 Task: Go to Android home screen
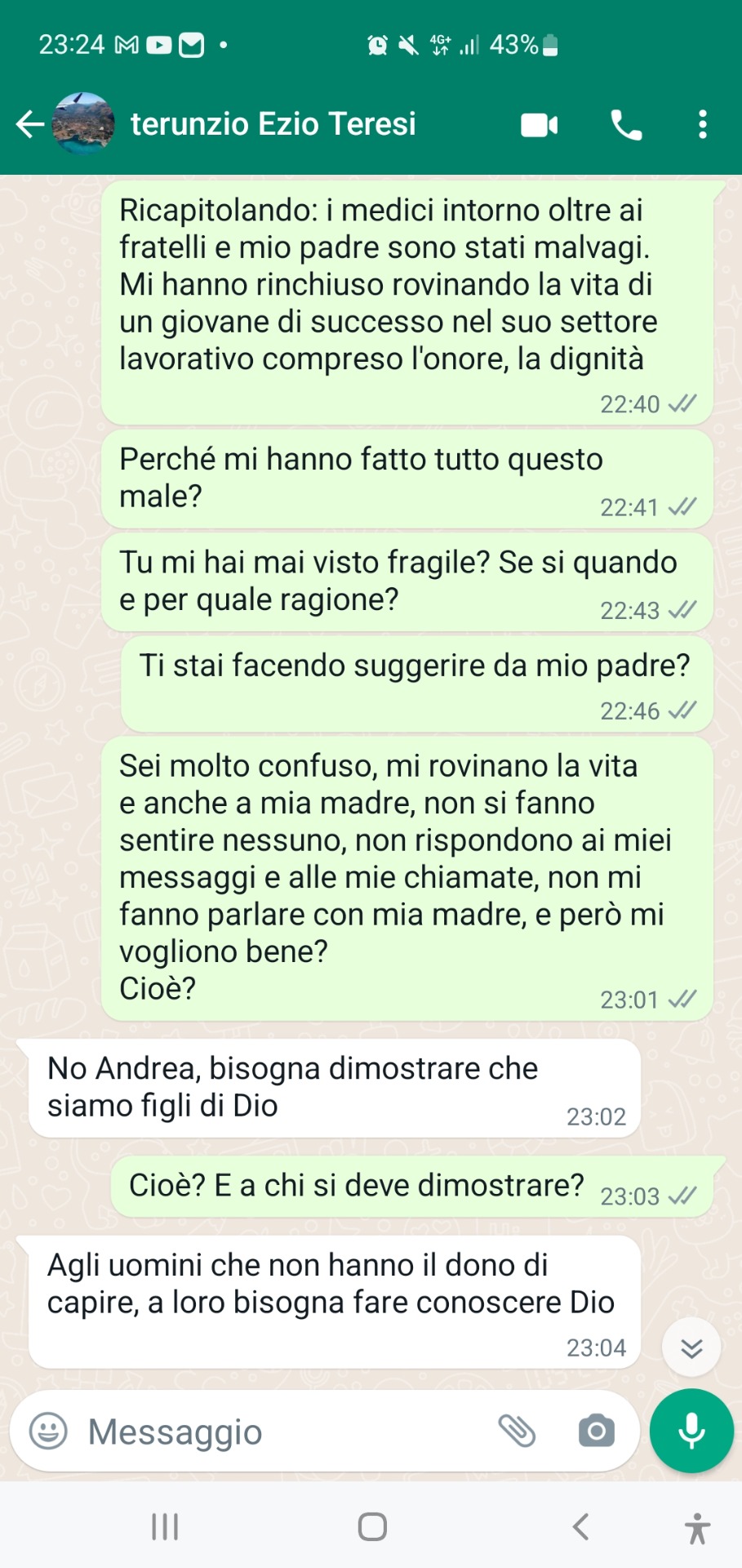tap(372, 1526)
